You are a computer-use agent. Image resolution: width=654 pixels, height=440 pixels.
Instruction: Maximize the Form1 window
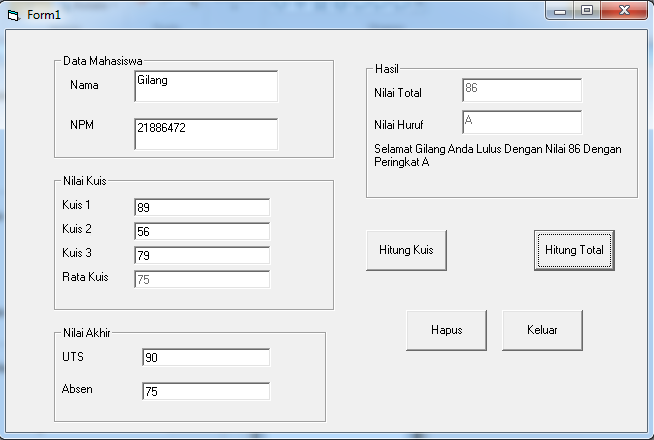pyautogui.click(x=587, y=11)
